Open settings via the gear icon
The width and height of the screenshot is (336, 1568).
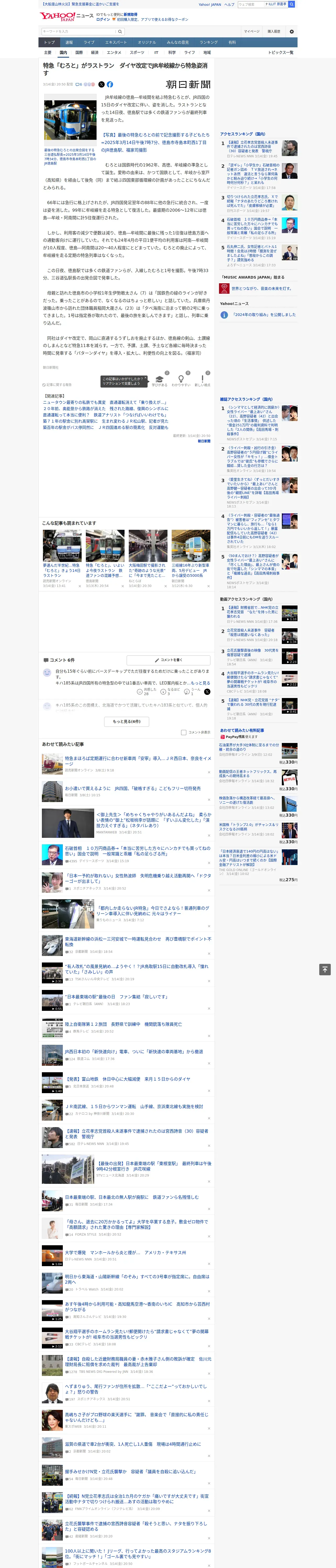[x=292, y=31]
